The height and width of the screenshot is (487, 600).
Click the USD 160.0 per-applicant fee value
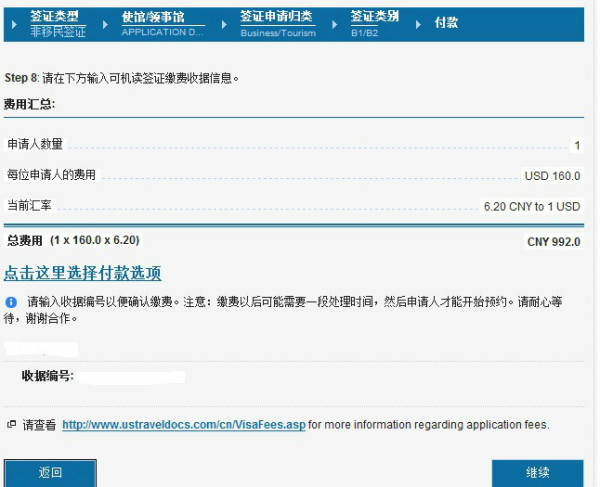point(552,176)
